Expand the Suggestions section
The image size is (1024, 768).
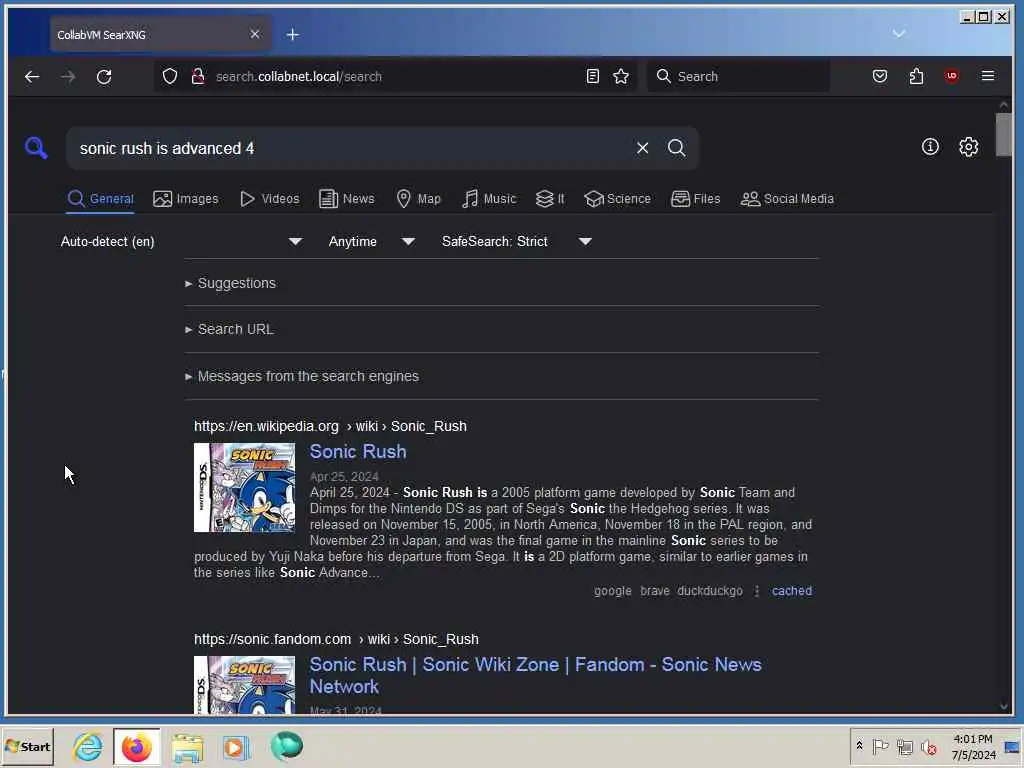pos(231,283)
